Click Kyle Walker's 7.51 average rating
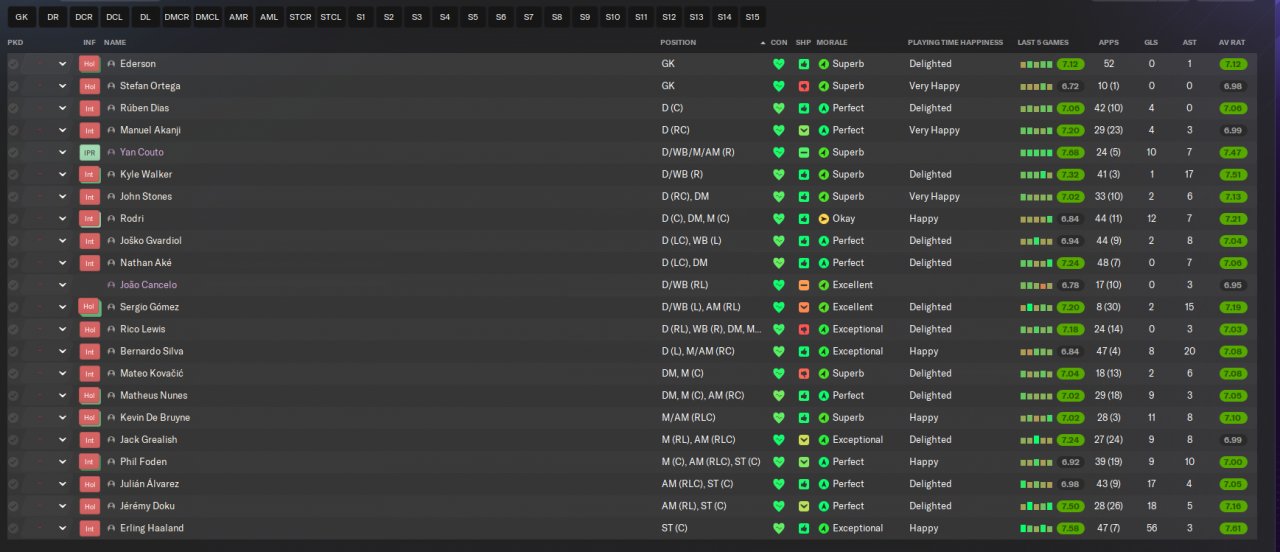 pos(1233,174)
